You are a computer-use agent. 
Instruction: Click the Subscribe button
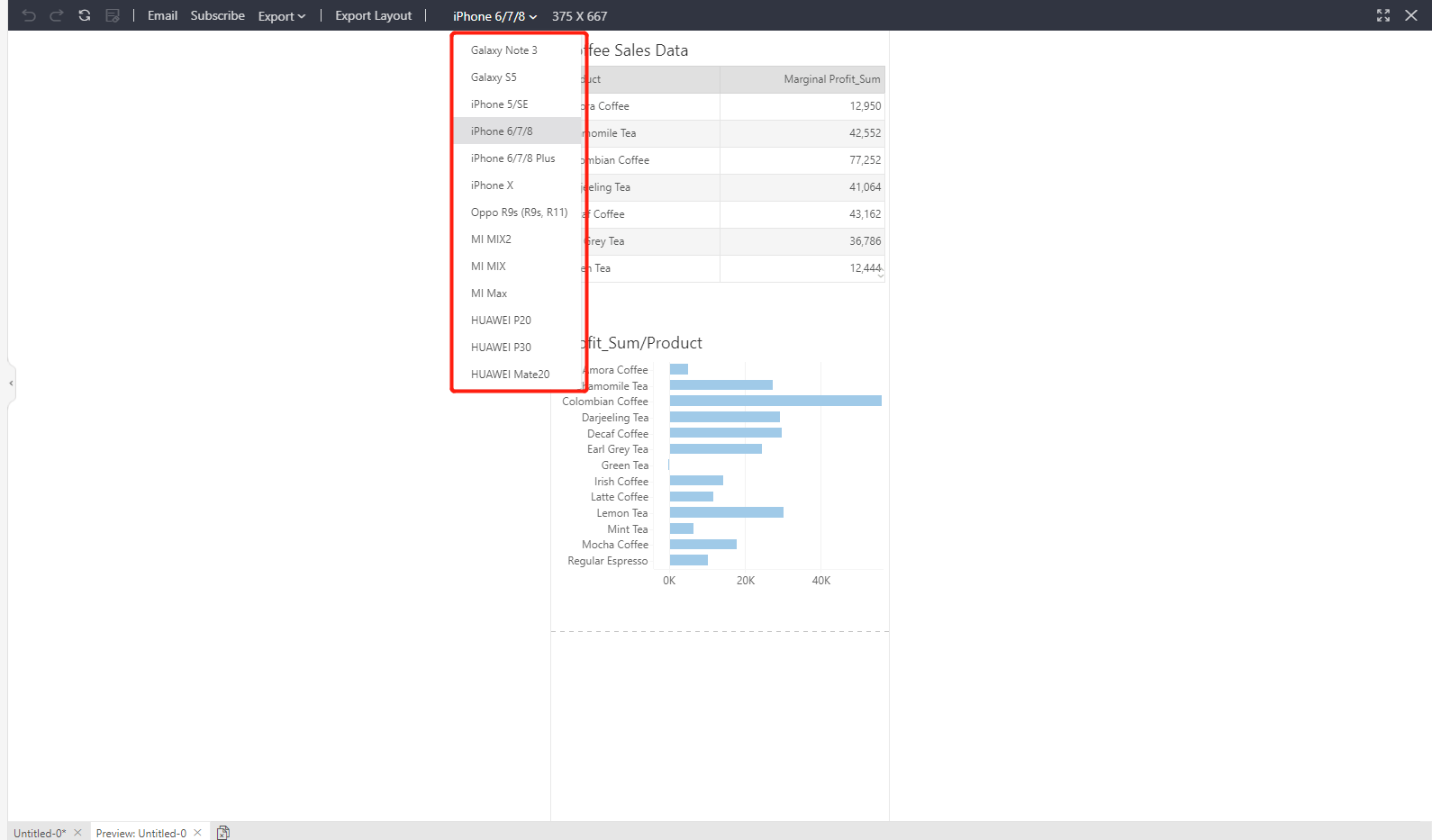tap(217, 15)
